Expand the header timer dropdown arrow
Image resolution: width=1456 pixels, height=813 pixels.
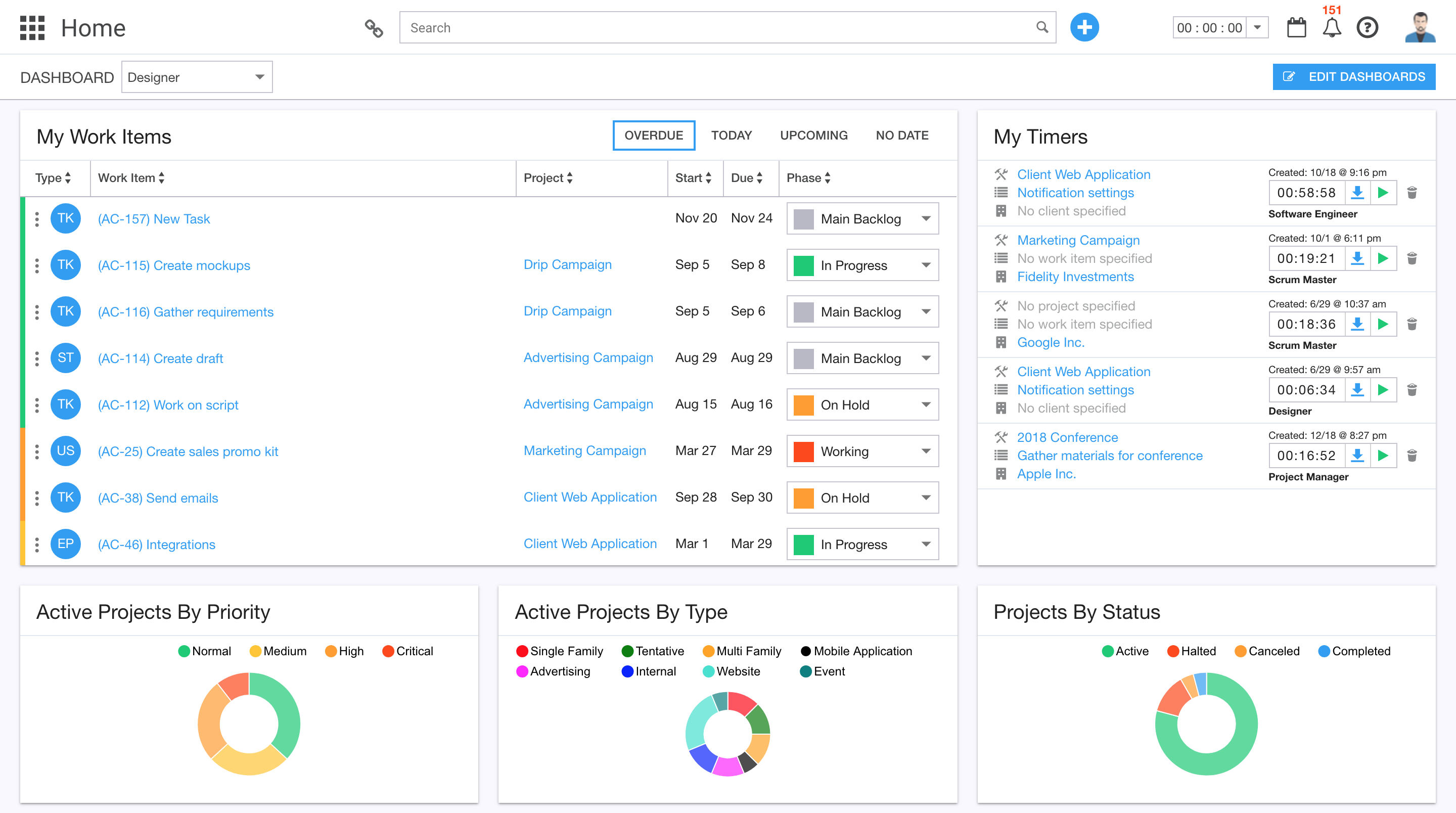[x=1257, y=28]
